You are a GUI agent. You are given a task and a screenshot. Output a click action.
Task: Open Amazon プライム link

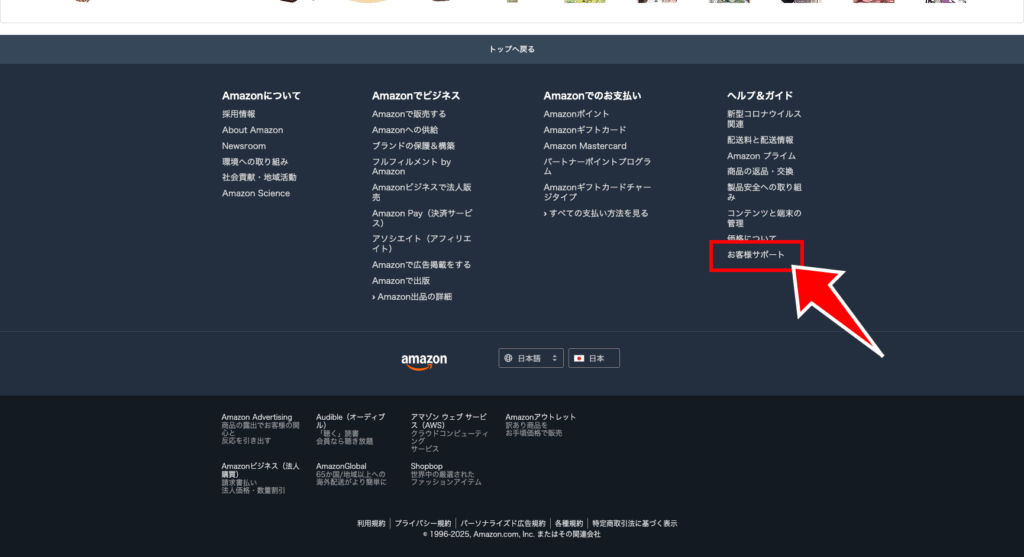[x=761, y=155]
